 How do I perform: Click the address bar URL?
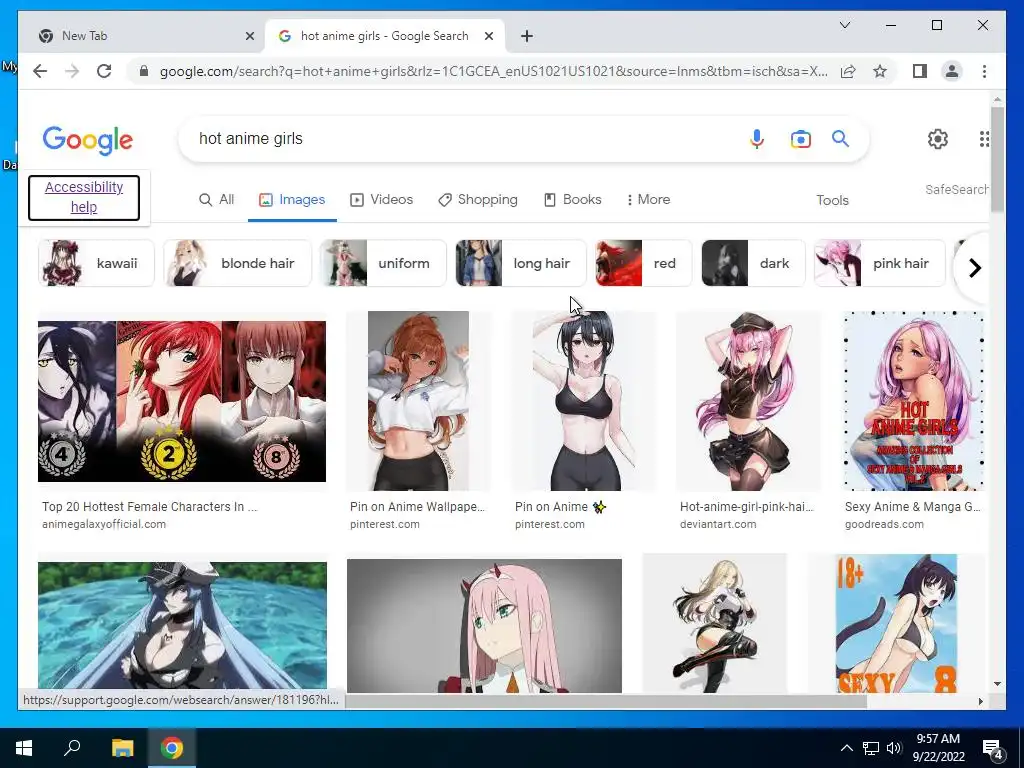click(493, 71)
